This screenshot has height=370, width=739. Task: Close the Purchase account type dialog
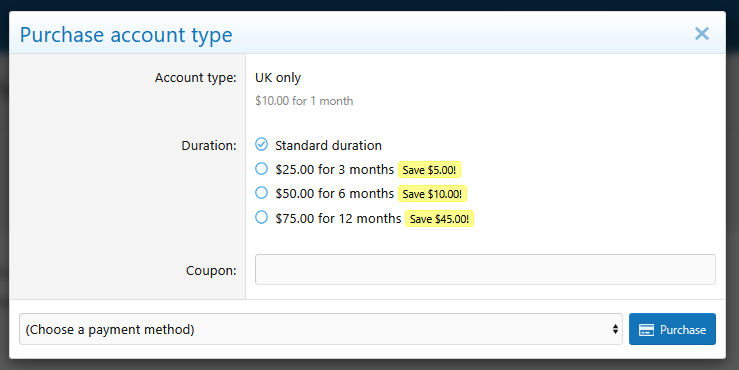(x=701, y=33)
